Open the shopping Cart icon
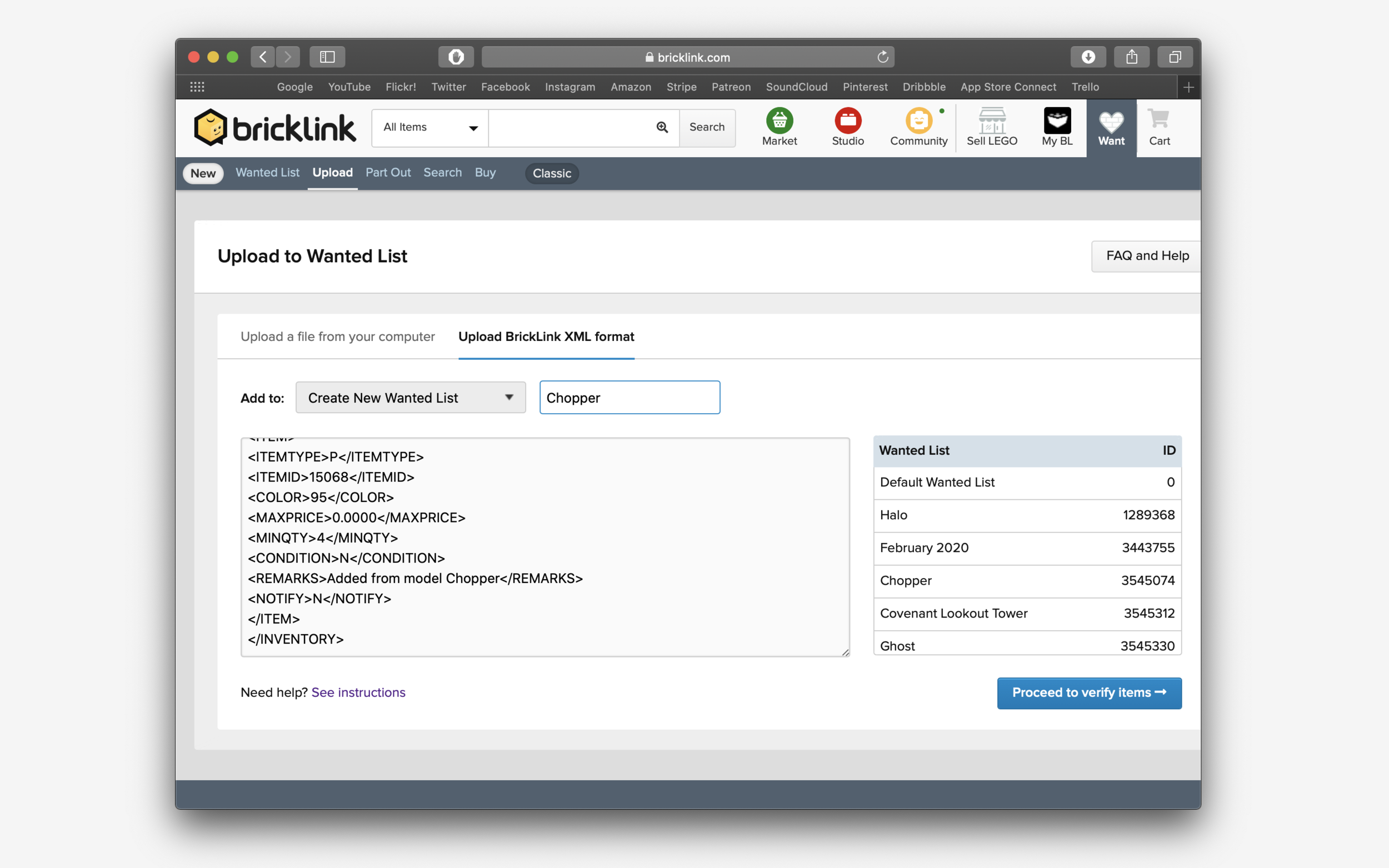The image size is (1389, 868). 1159,120
